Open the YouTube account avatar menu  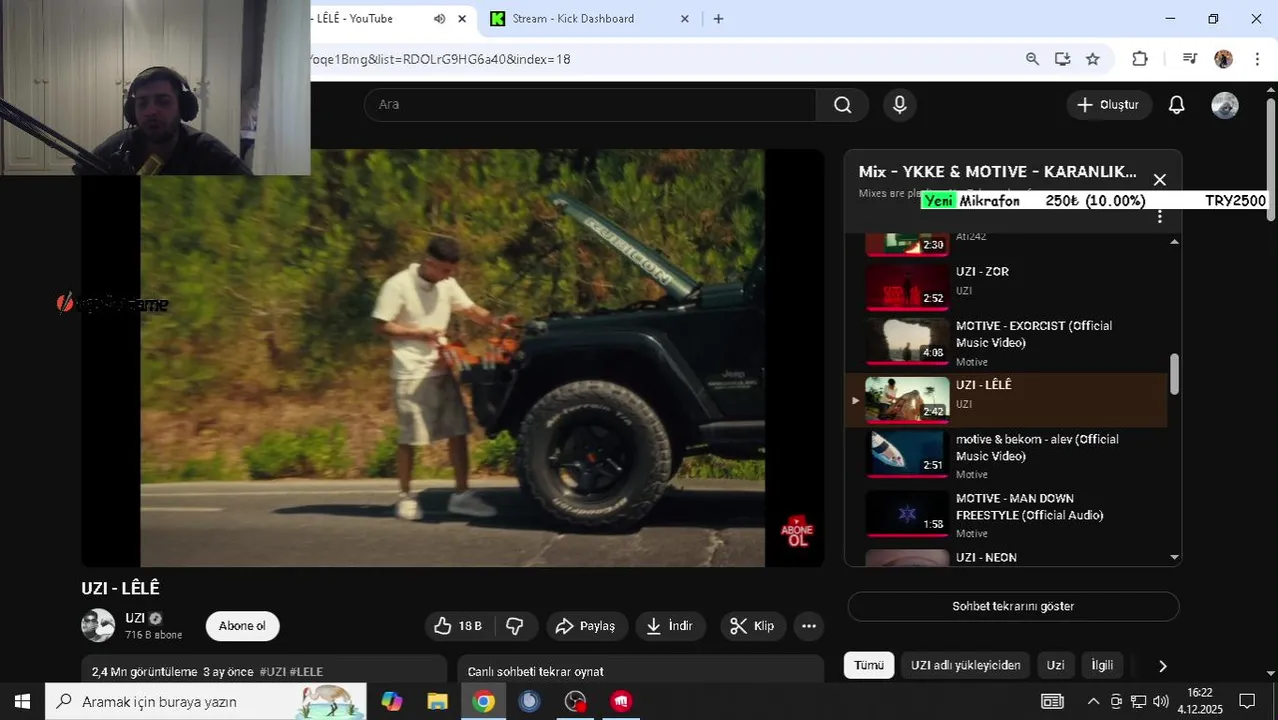point(1225,105)
